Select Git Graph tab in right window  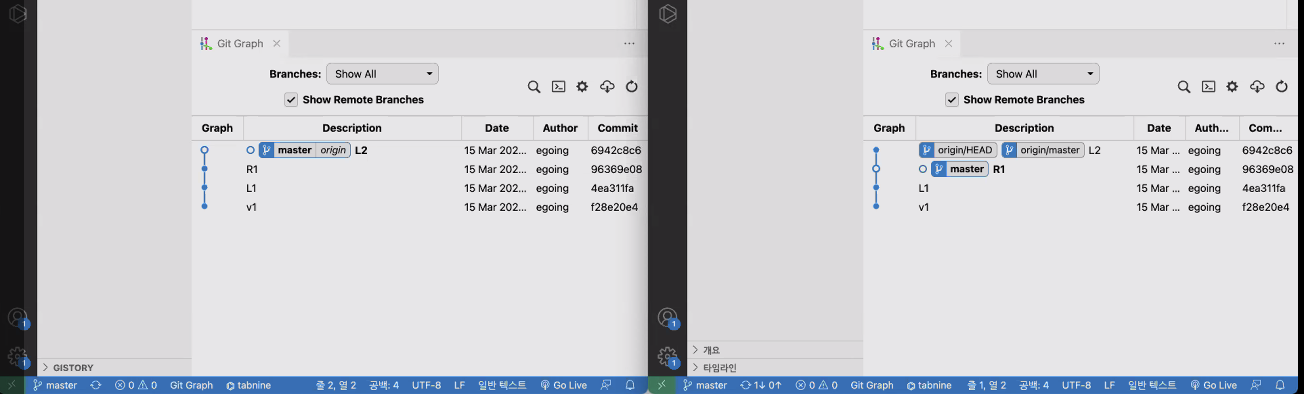(912, 44)
